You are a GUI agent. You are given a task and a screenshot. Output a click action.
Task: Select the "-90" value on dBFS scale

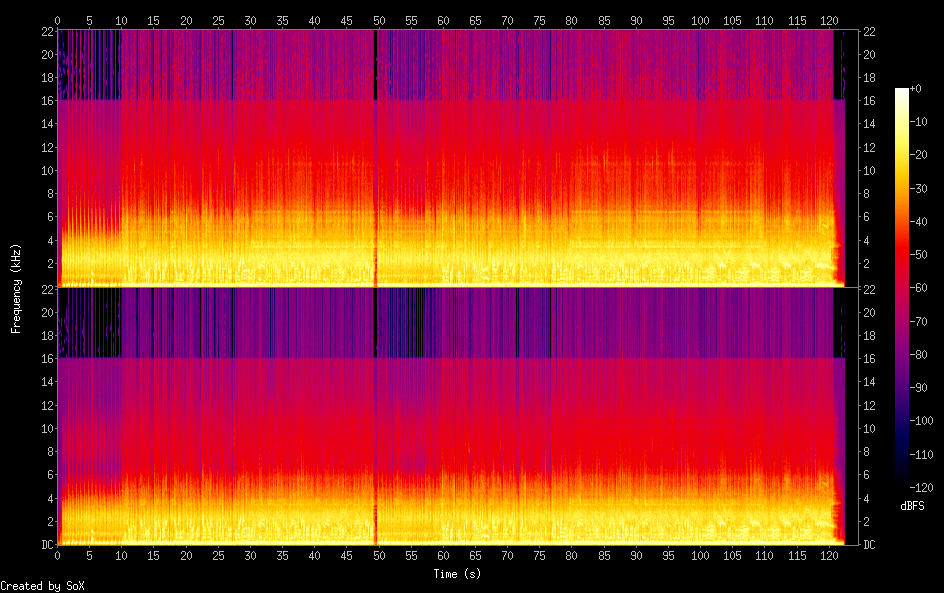coord(919,388)
